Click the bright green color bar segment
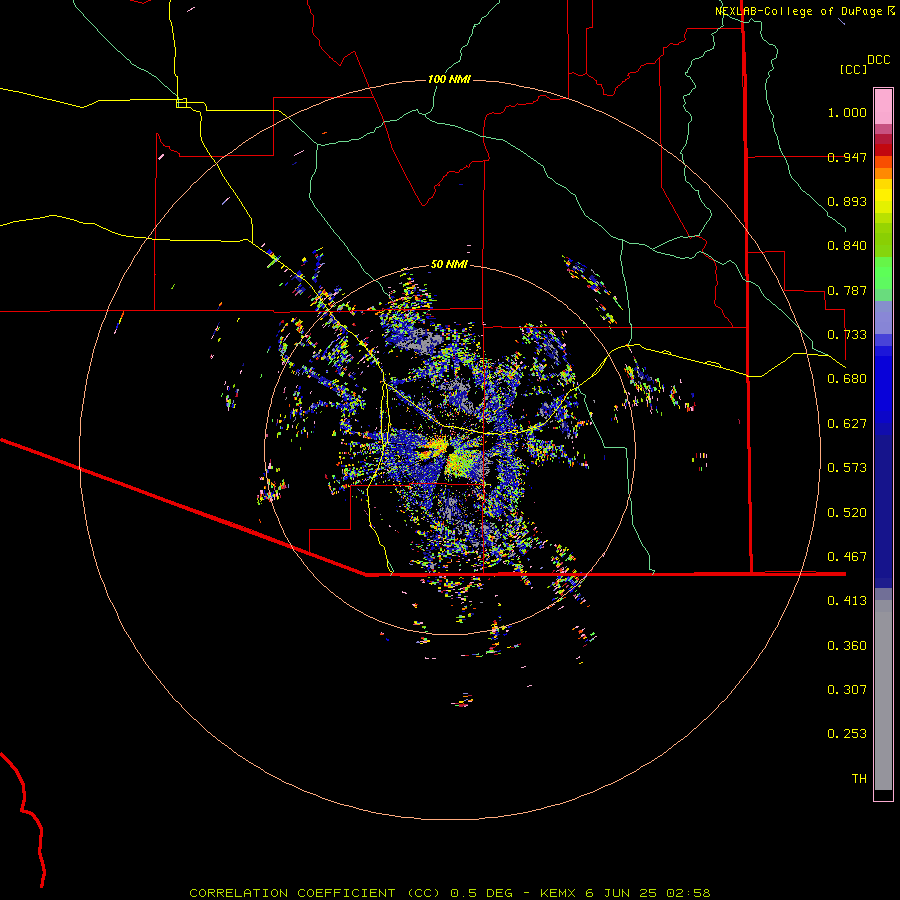The height and width of the screenshot is (900, 900). [883, 273]
